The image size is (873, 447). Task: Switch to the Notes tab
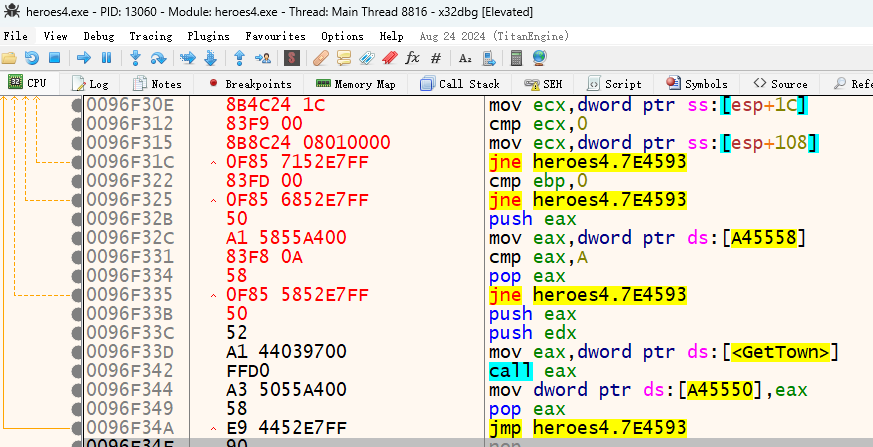pyautogui.click(x=158, y=84)
